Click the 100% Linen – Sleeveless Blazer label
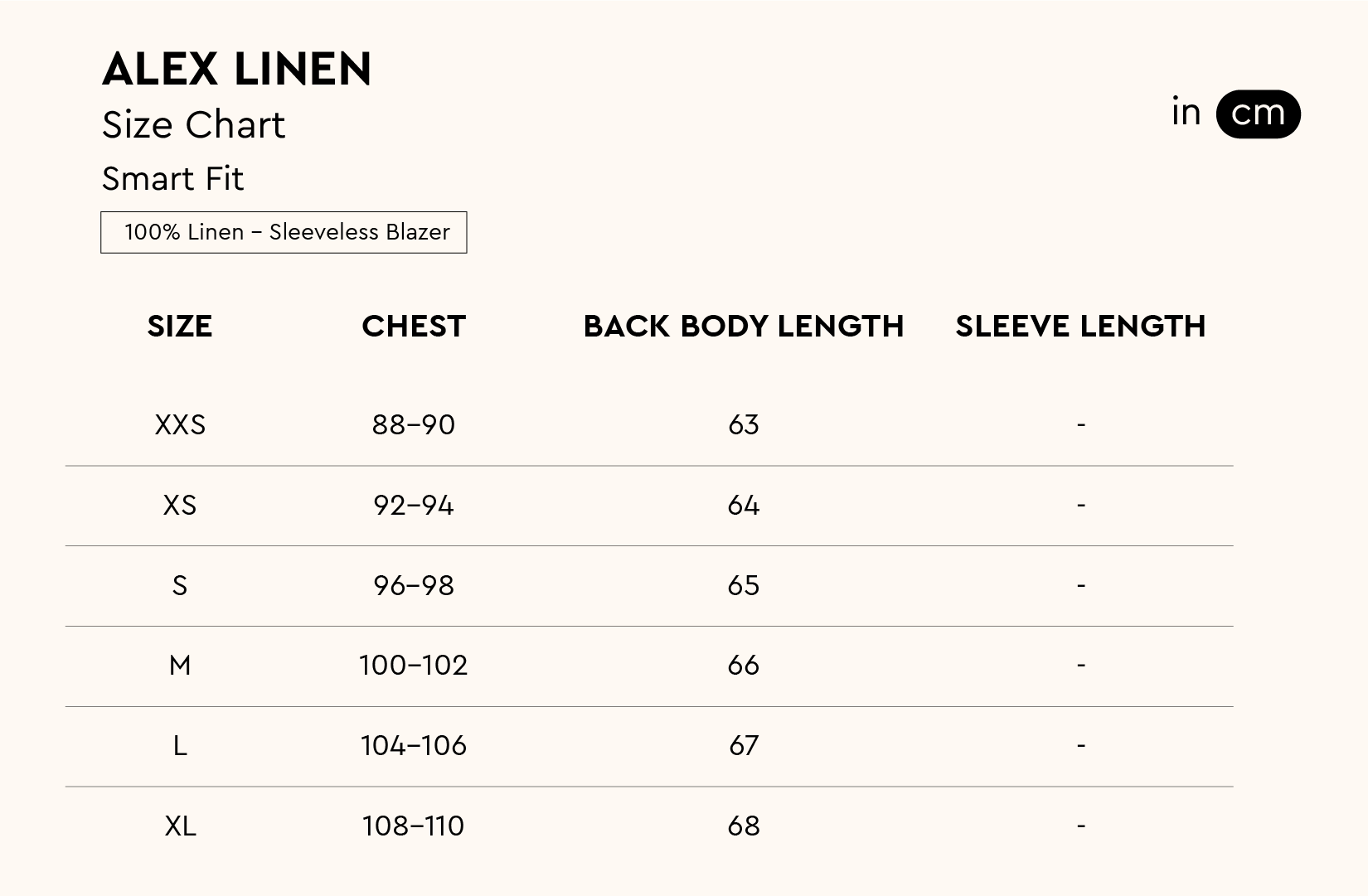This screenshot has height=896, width=1368. point(284,232)
